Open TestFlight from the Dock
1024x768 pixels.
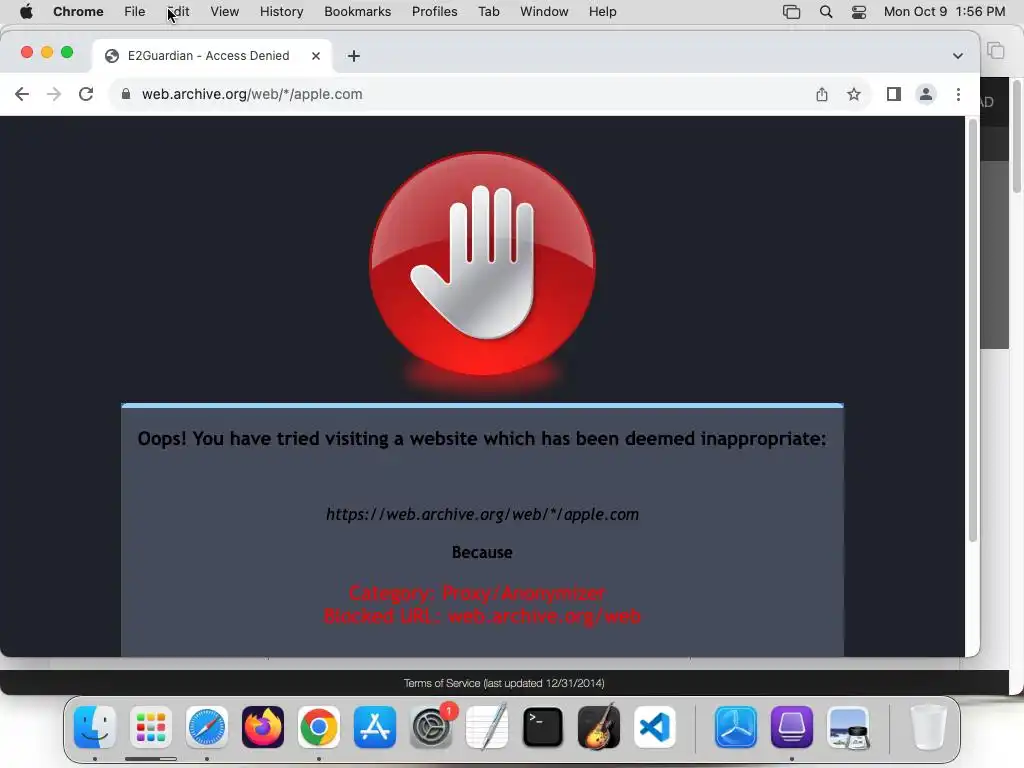point(736,727)
